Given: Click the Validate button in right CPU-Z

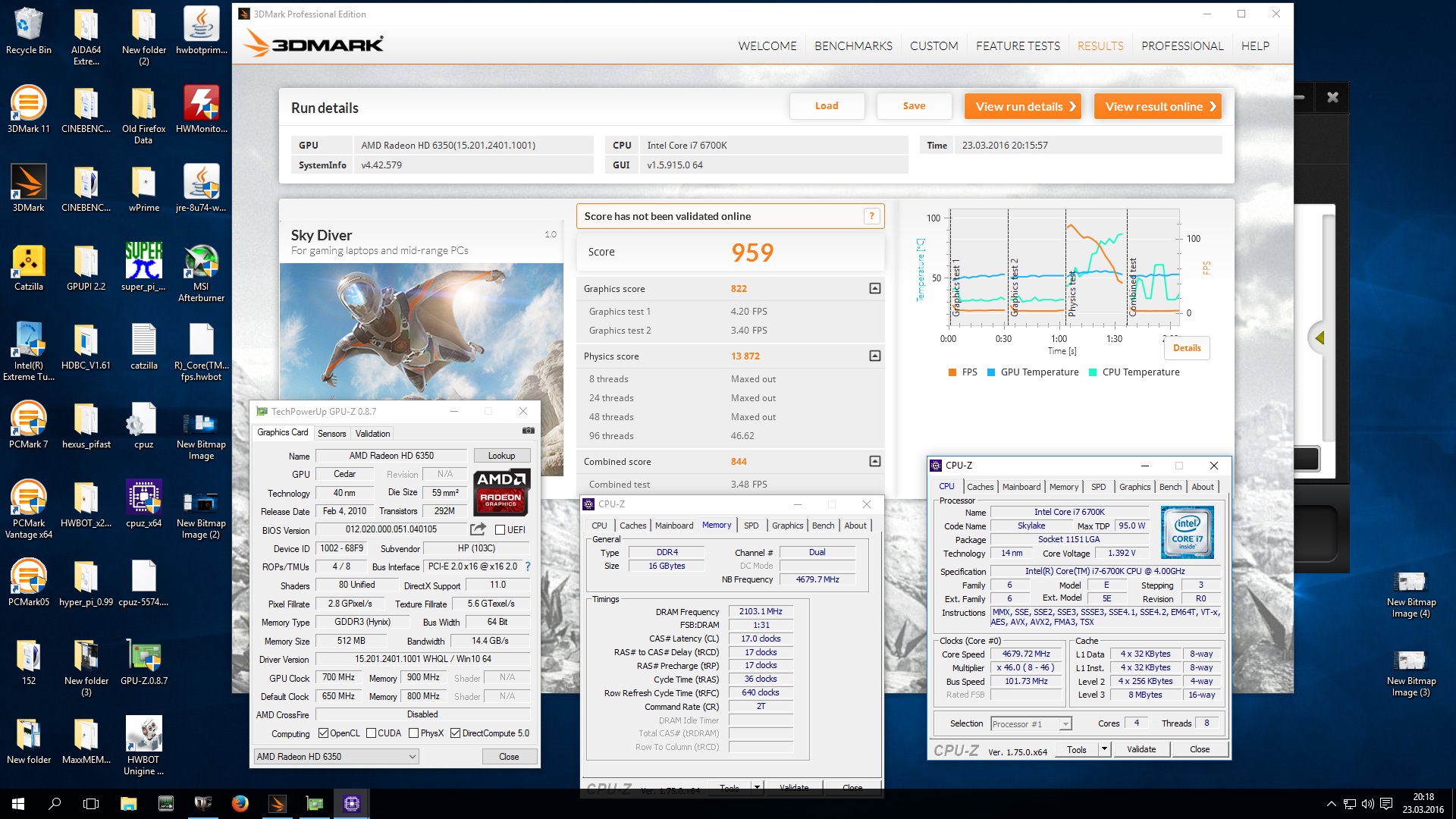Looking at the screenshot, I should (x=1141, y=749).
